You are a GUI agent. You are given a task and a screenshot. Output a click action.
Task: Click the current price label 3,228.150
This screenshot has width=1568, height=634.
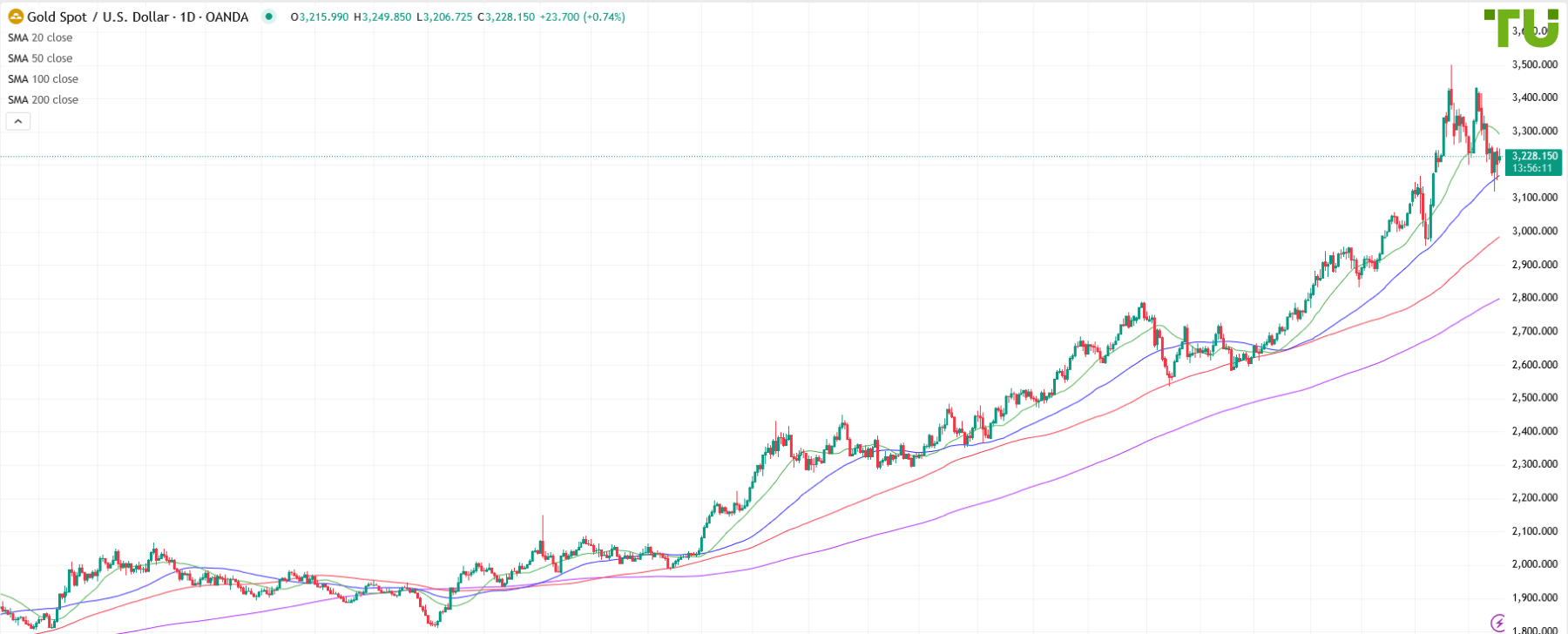1535,156
